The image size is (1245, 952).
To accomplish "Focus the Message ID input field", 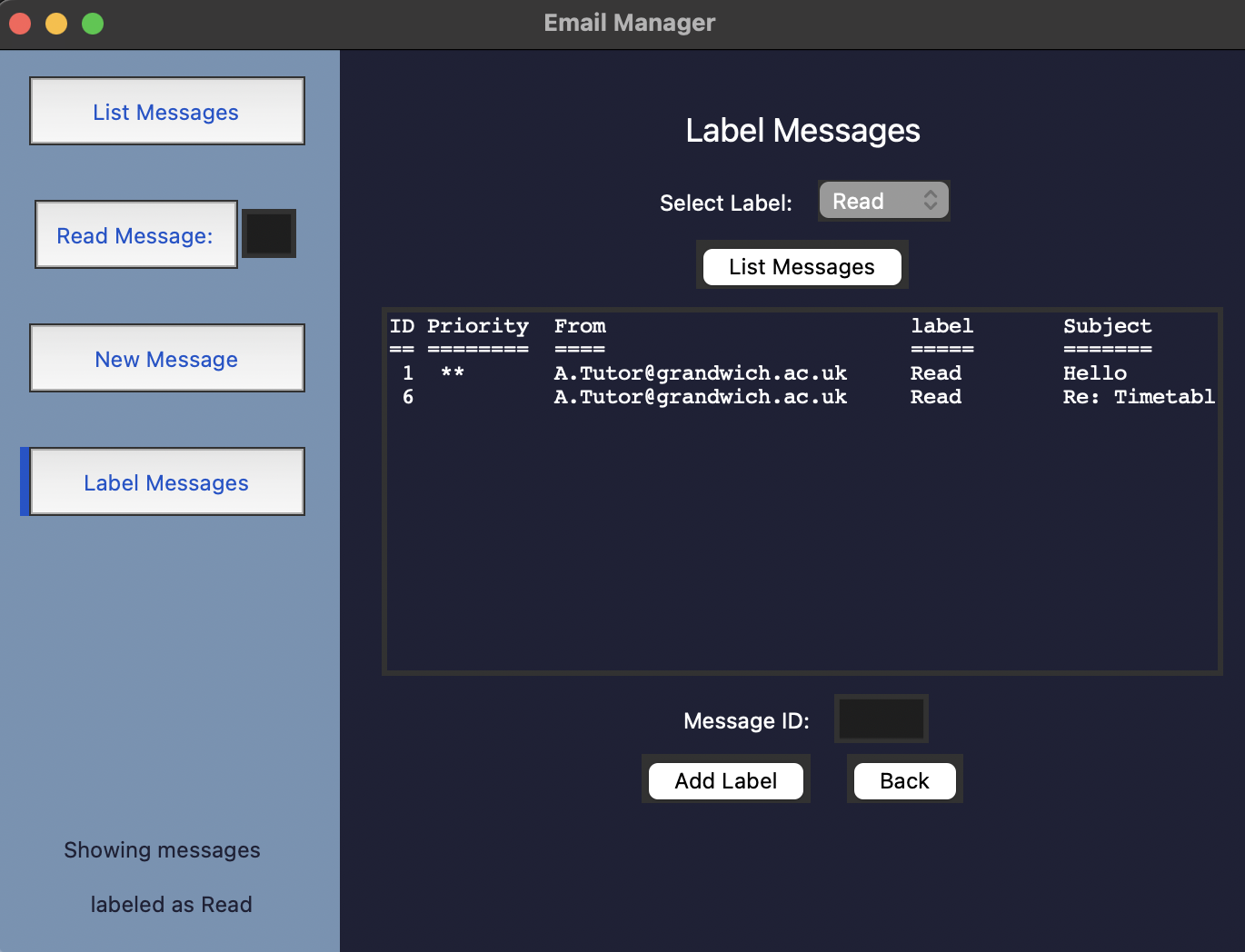I will (x=881, y=719).
